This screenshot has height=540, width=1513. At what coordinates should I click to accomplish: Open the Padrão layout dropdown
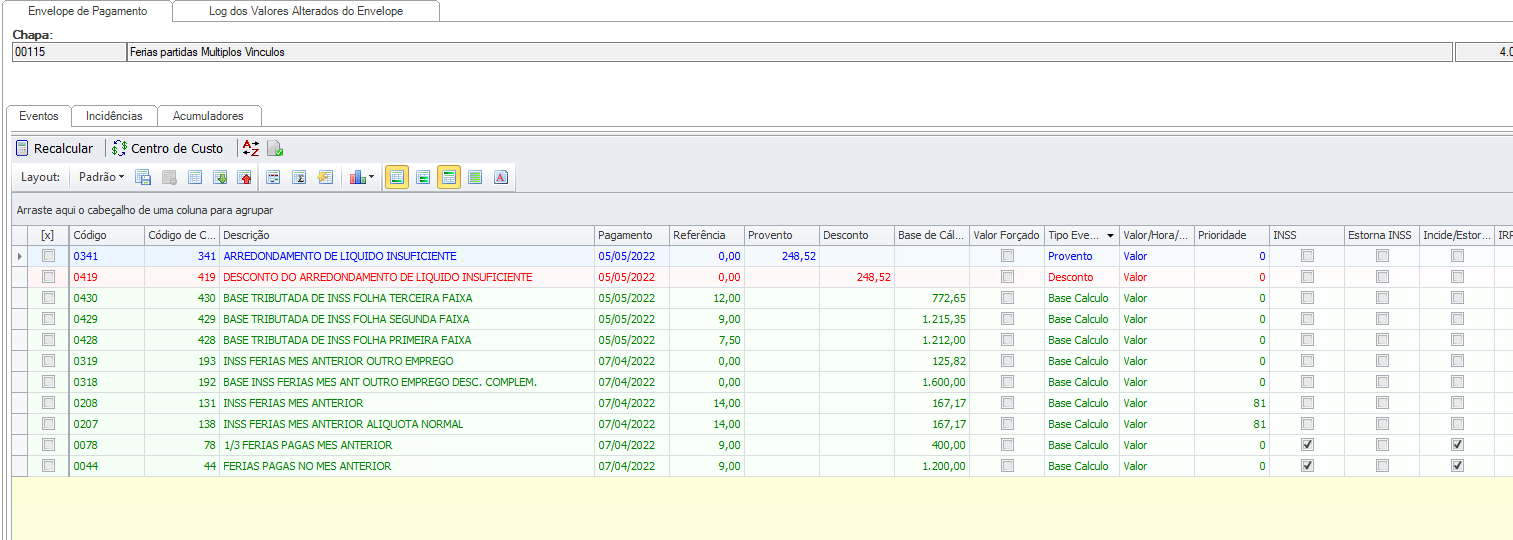[101, 177]
